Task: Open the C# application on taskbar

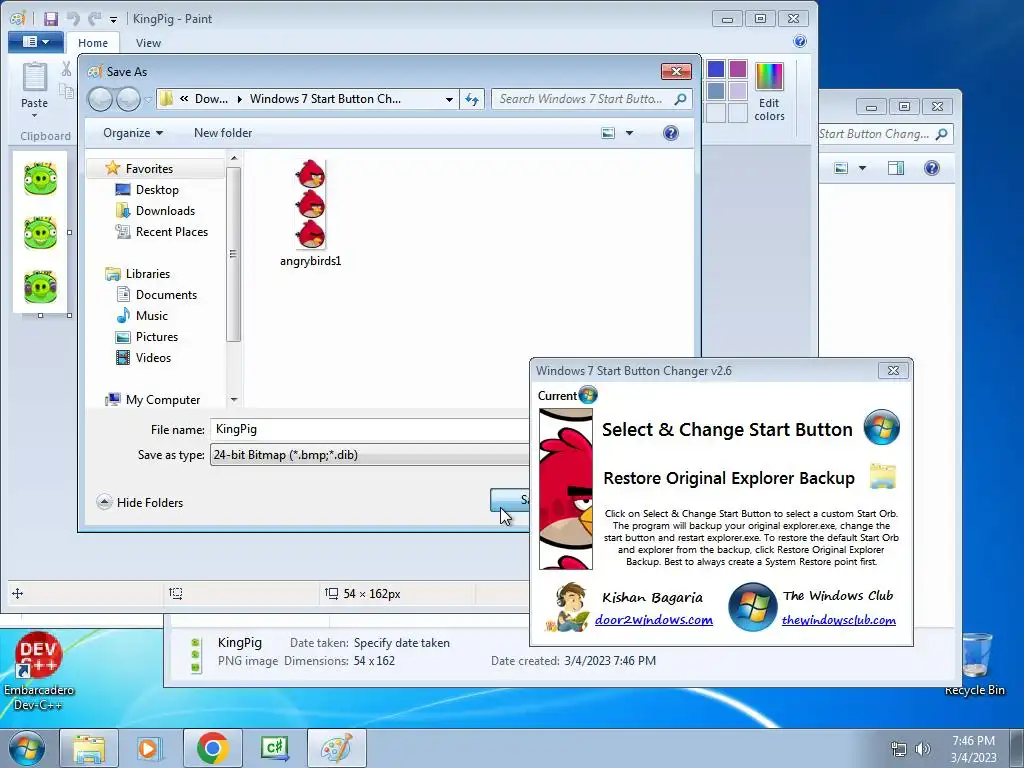Action: coord(274,748)
